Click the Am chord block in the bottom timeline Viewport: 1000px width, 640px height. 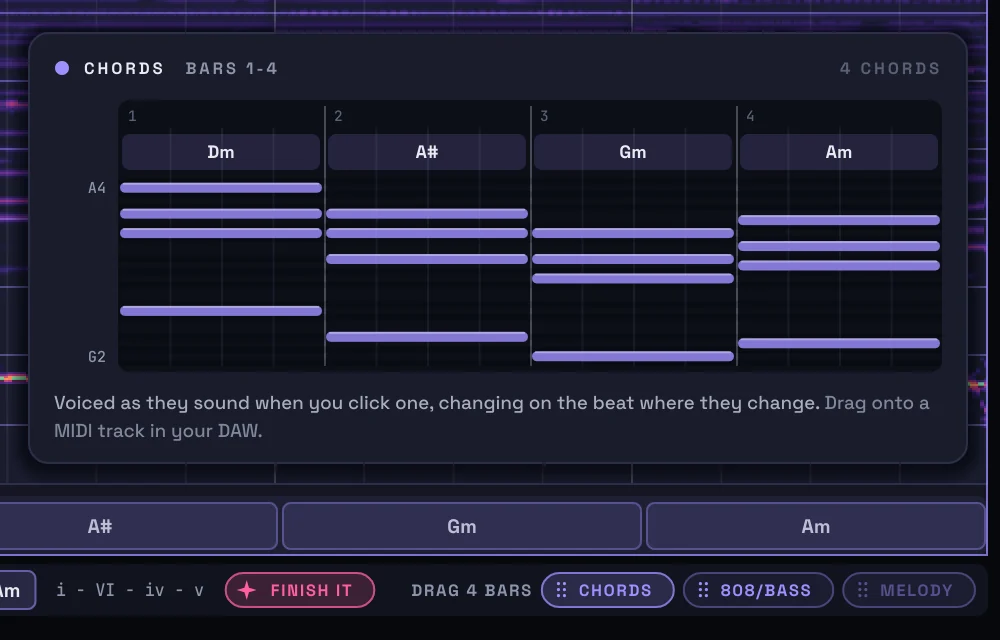[816, 526]
